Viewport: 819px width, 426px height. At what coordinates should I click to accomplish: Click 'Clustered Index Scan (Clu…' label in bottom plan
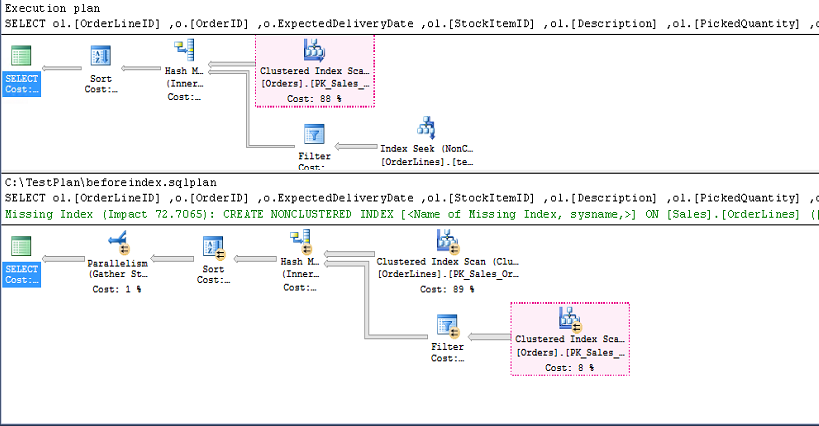point(448,262)
